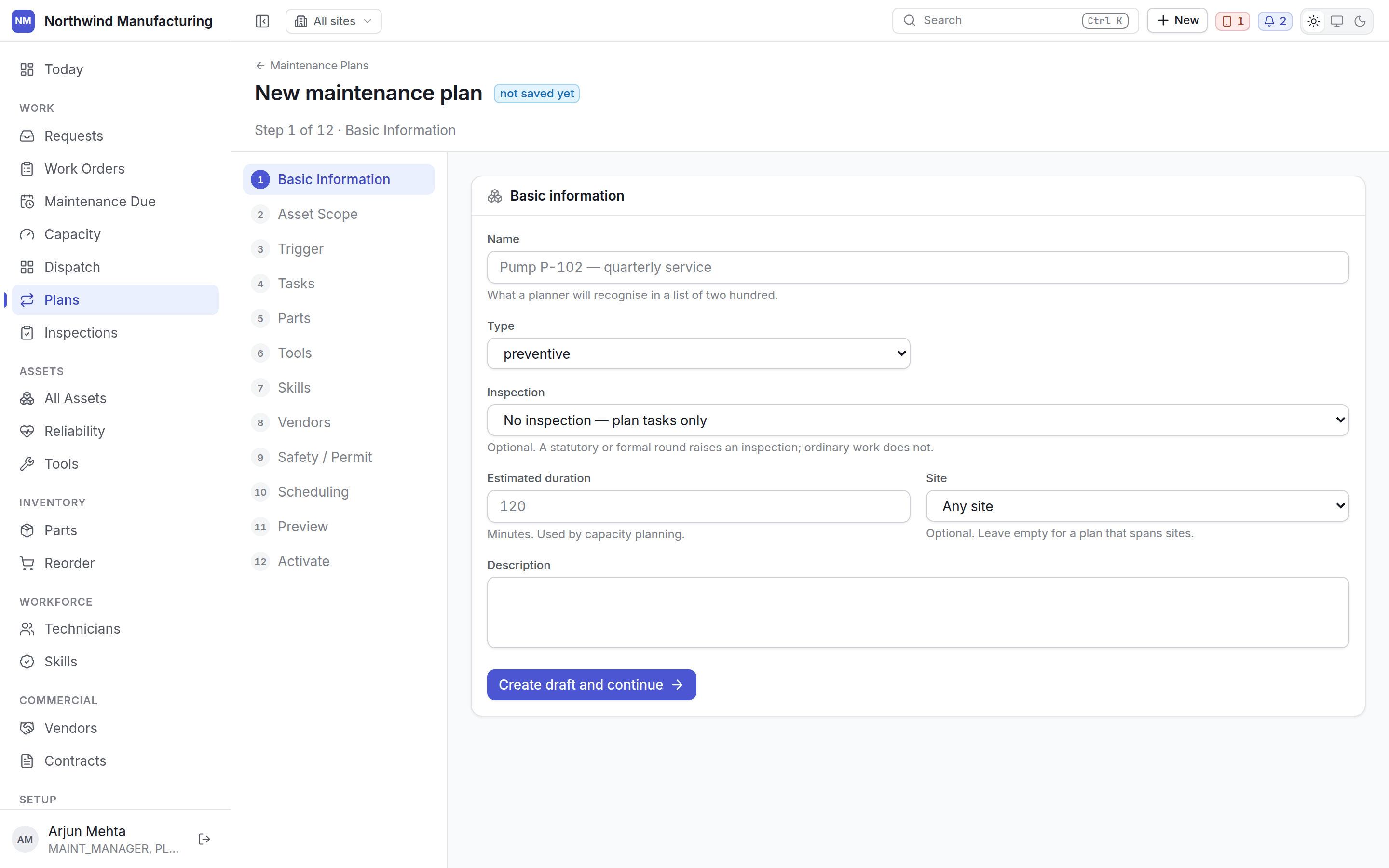
Task: Click the Basic information card icon
Action: point(495,196)
